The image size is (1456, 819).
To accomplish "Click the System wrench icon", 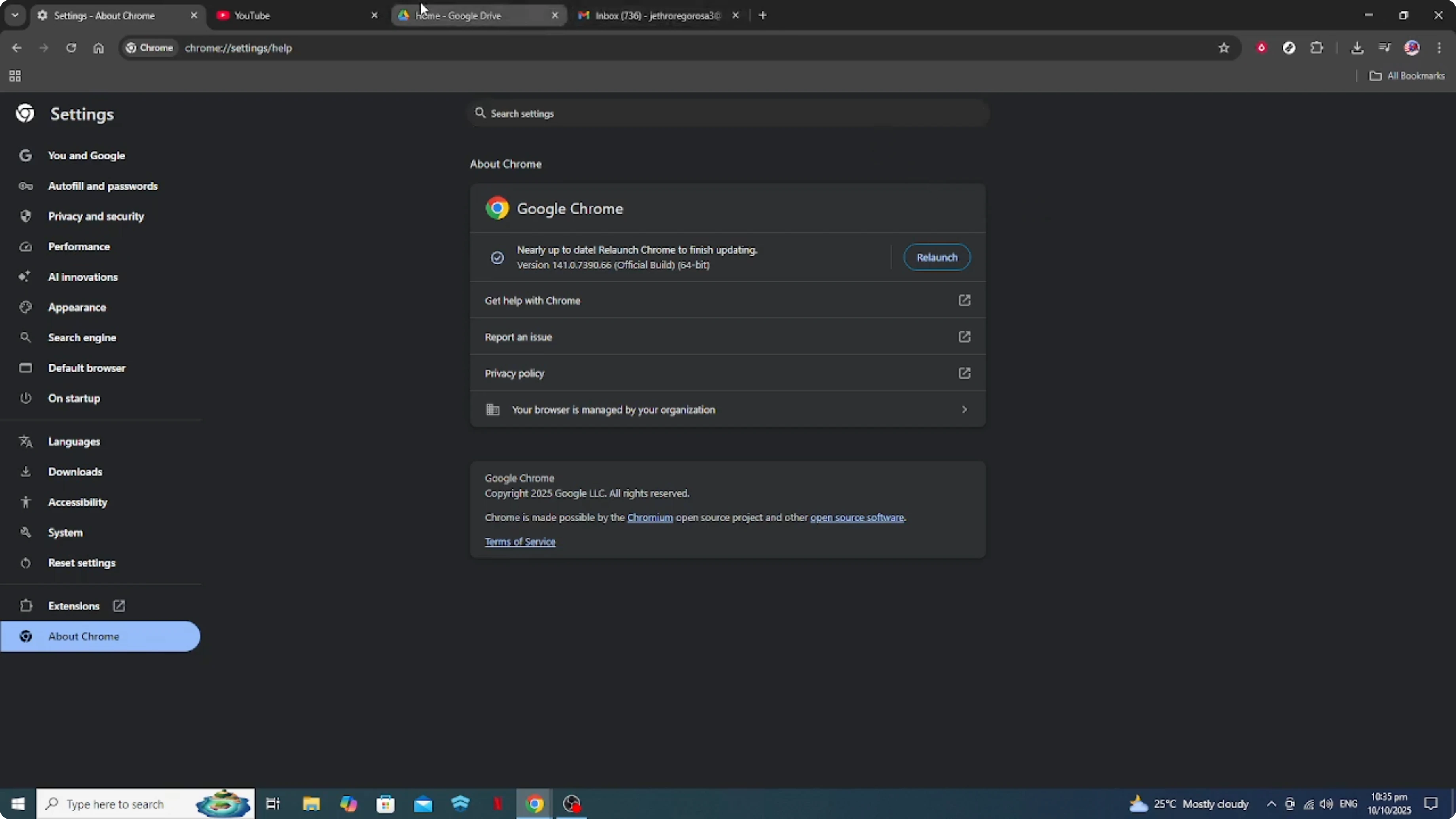I will coord(25,533).
